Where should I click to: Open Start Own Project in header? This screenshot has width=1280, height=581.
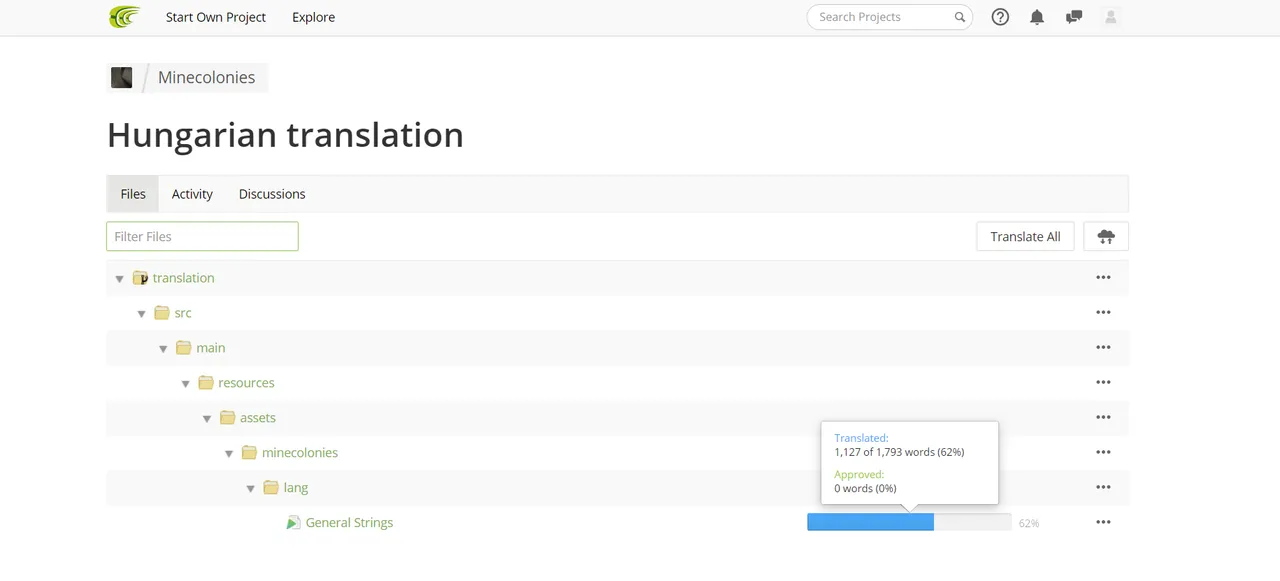[216, 17]
